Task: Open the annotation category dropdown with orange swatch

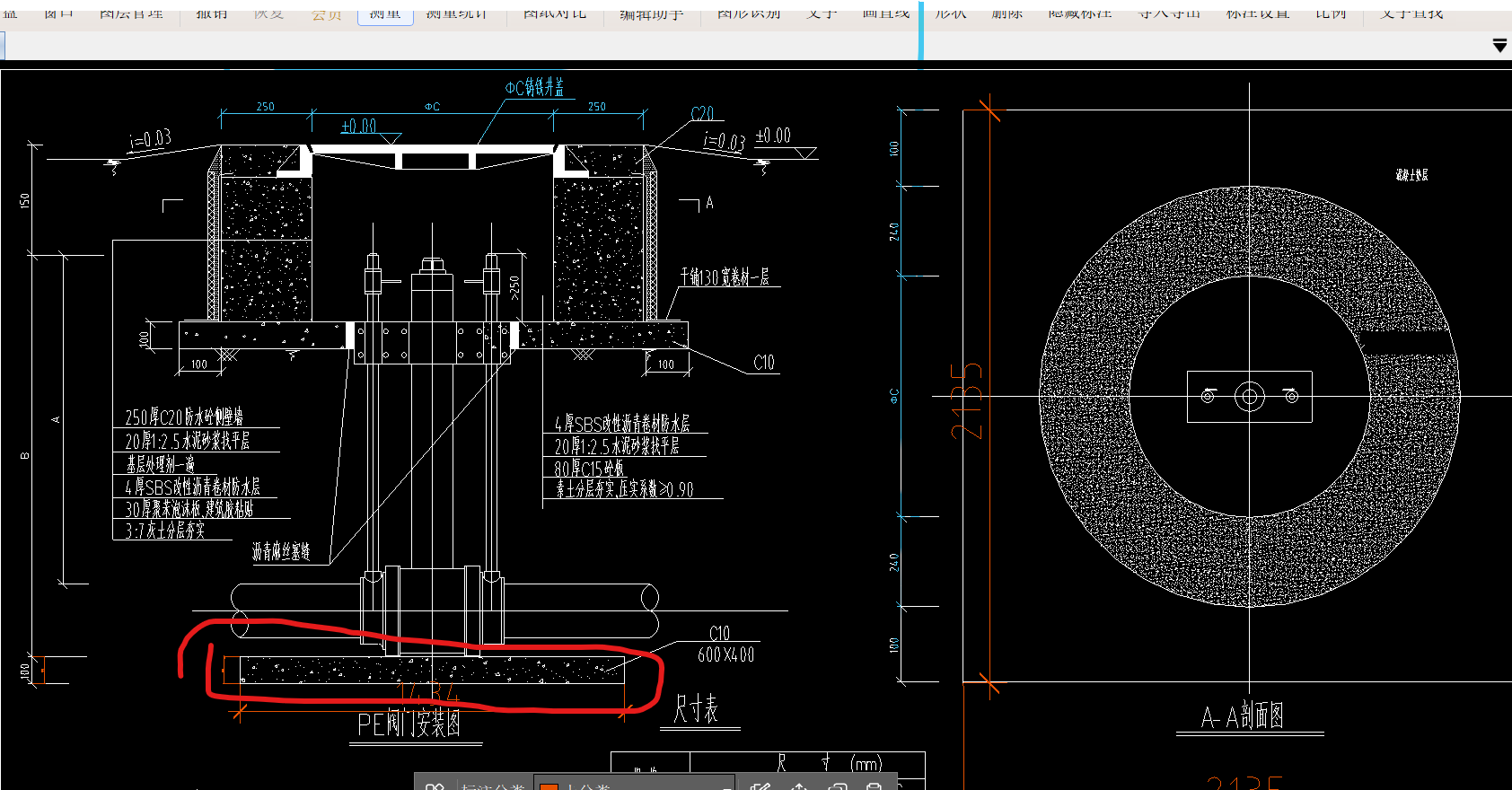Action: 634,784
